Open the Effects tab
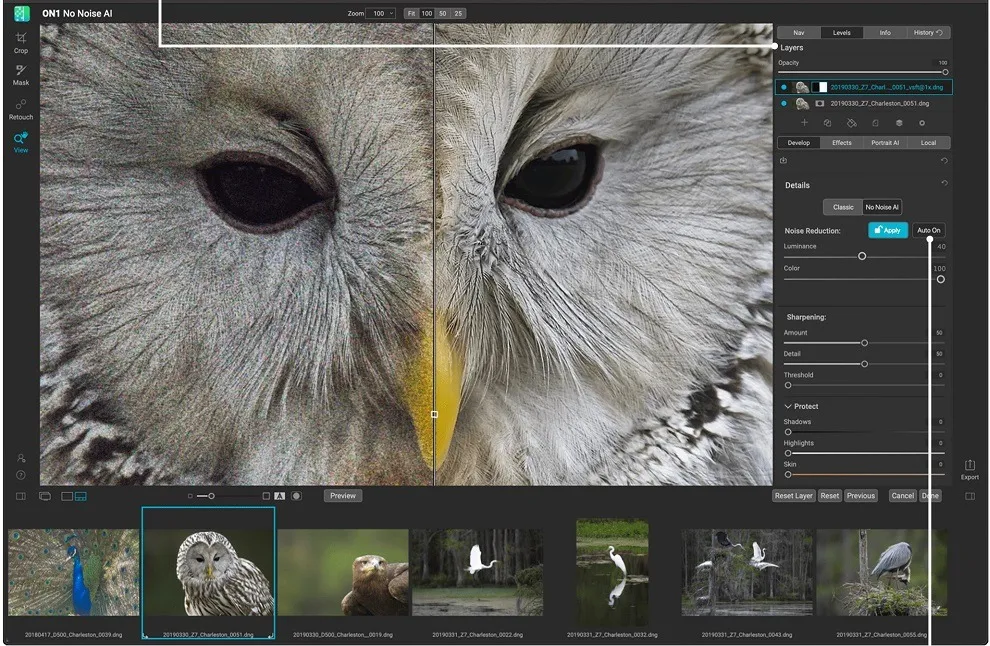 point(842,143)
